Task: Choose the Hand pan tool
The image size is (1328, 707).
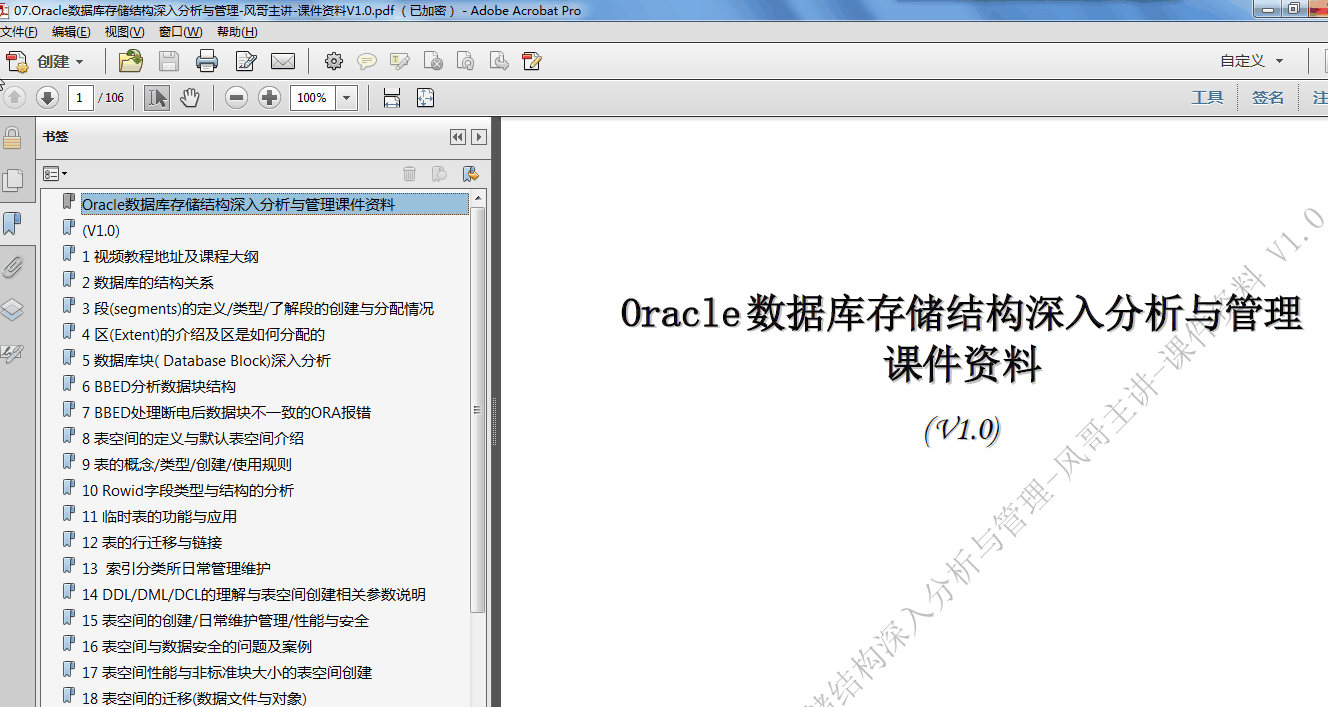Action: pyautogui.click(x=190, y=97)
